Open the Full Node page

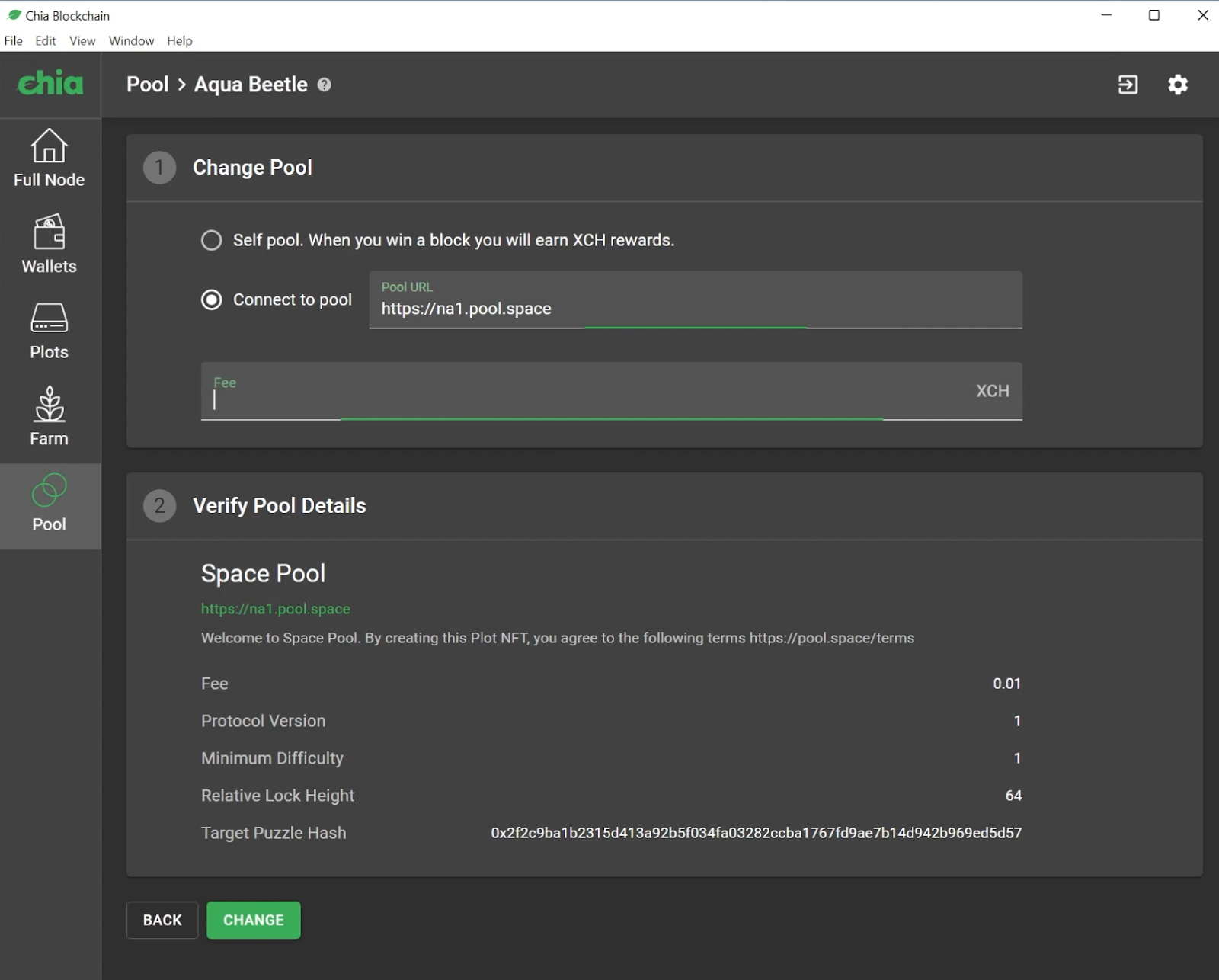coord(50,159)
